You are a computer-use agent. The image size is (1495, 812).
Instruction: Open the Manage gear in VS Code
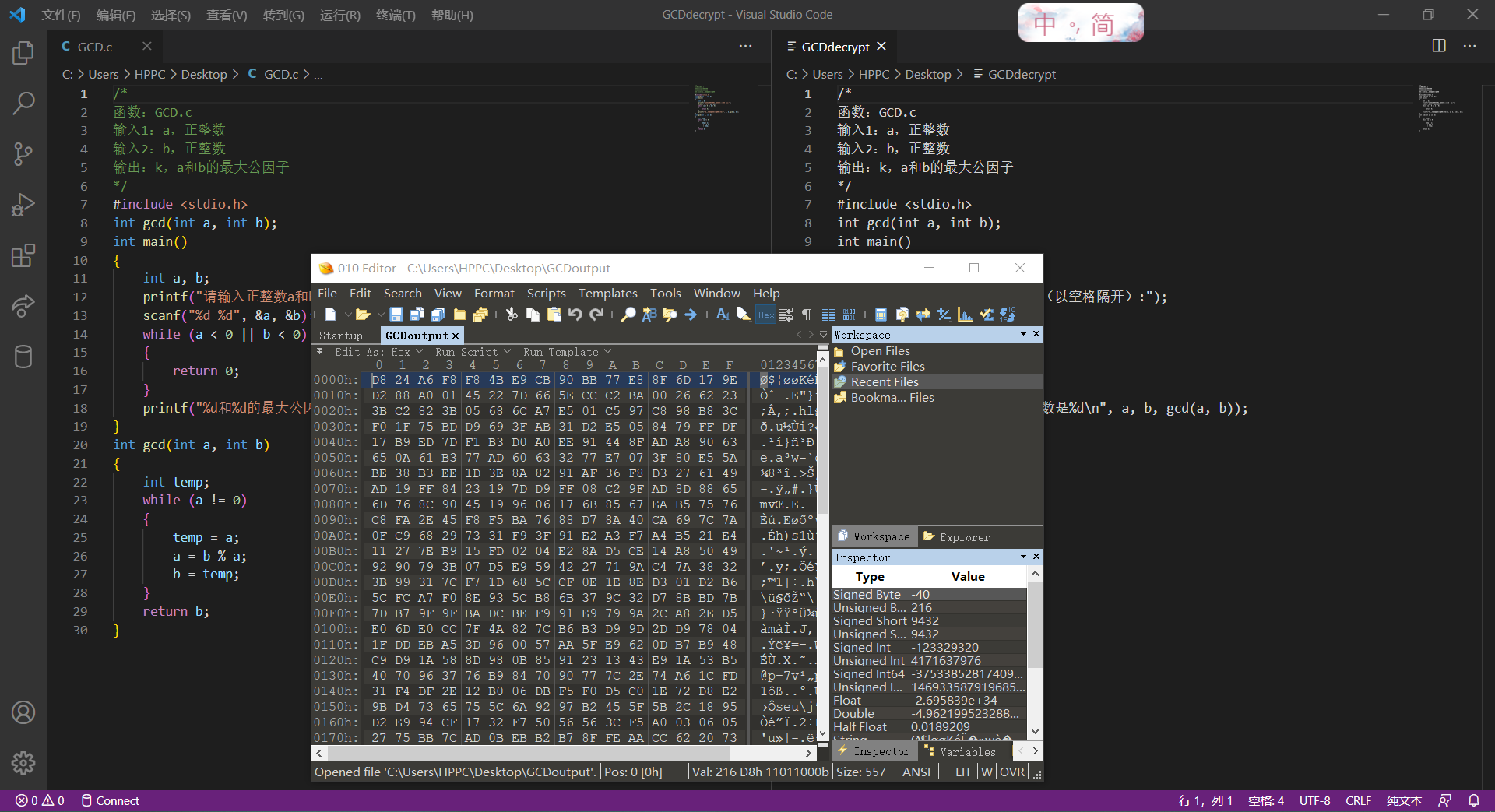tap(23, 763)
